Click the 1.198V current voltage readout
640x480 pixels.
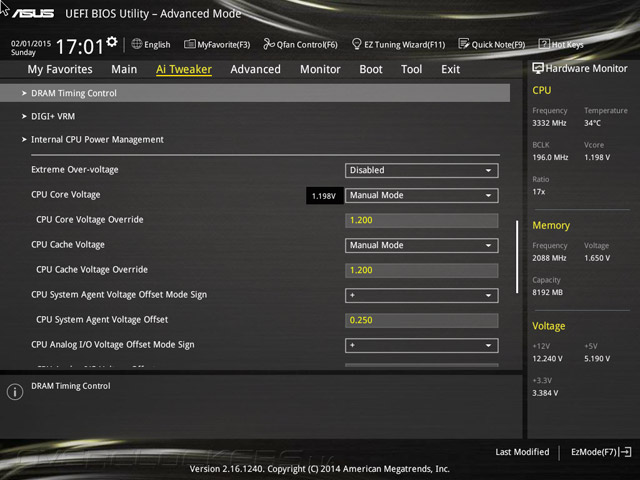(x=324, y=196)
